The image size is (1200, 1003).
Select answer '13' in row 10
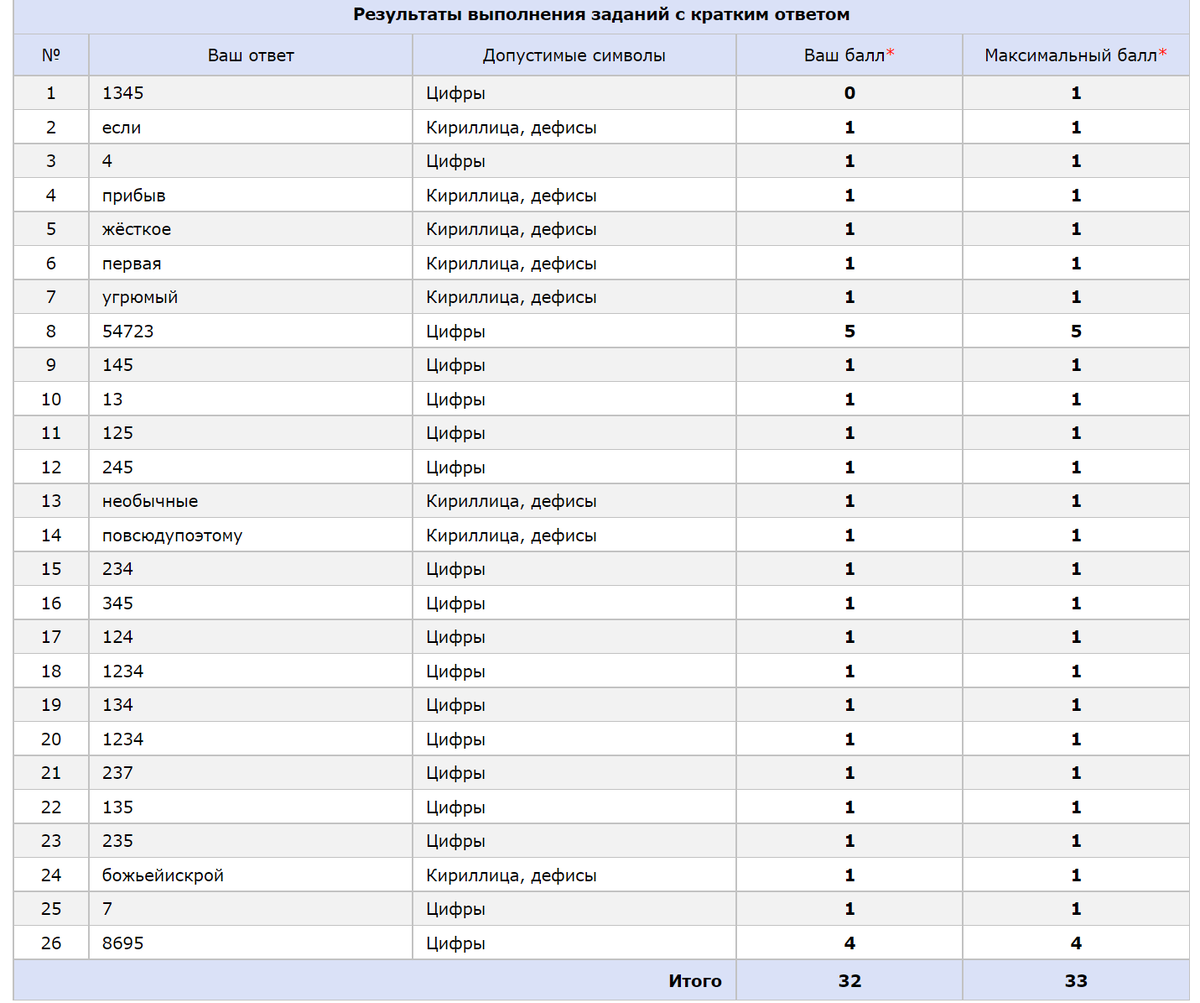[112, 399]
